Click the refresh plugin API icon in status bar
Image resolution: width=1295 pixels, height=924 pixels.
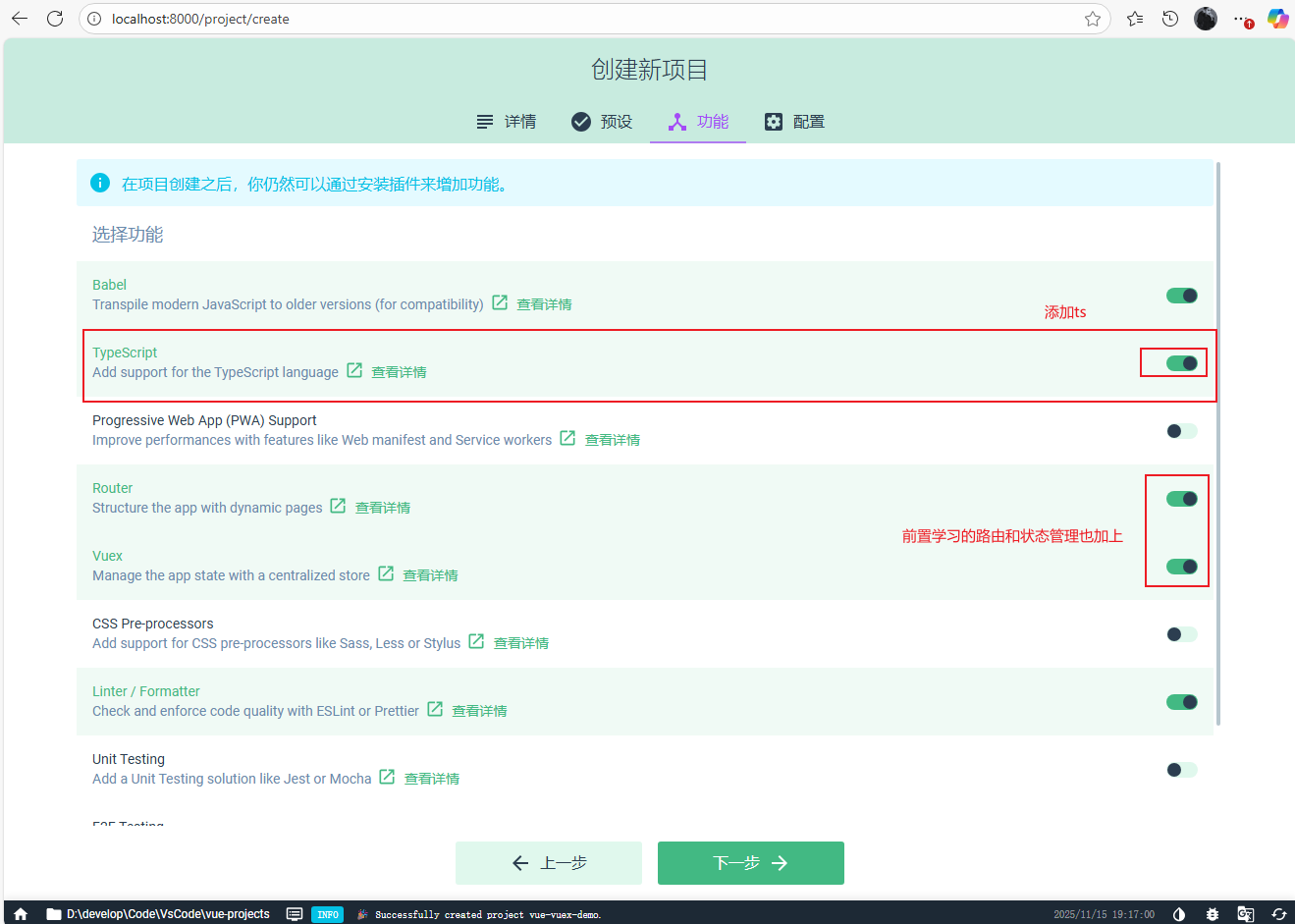coord(1279,914)
